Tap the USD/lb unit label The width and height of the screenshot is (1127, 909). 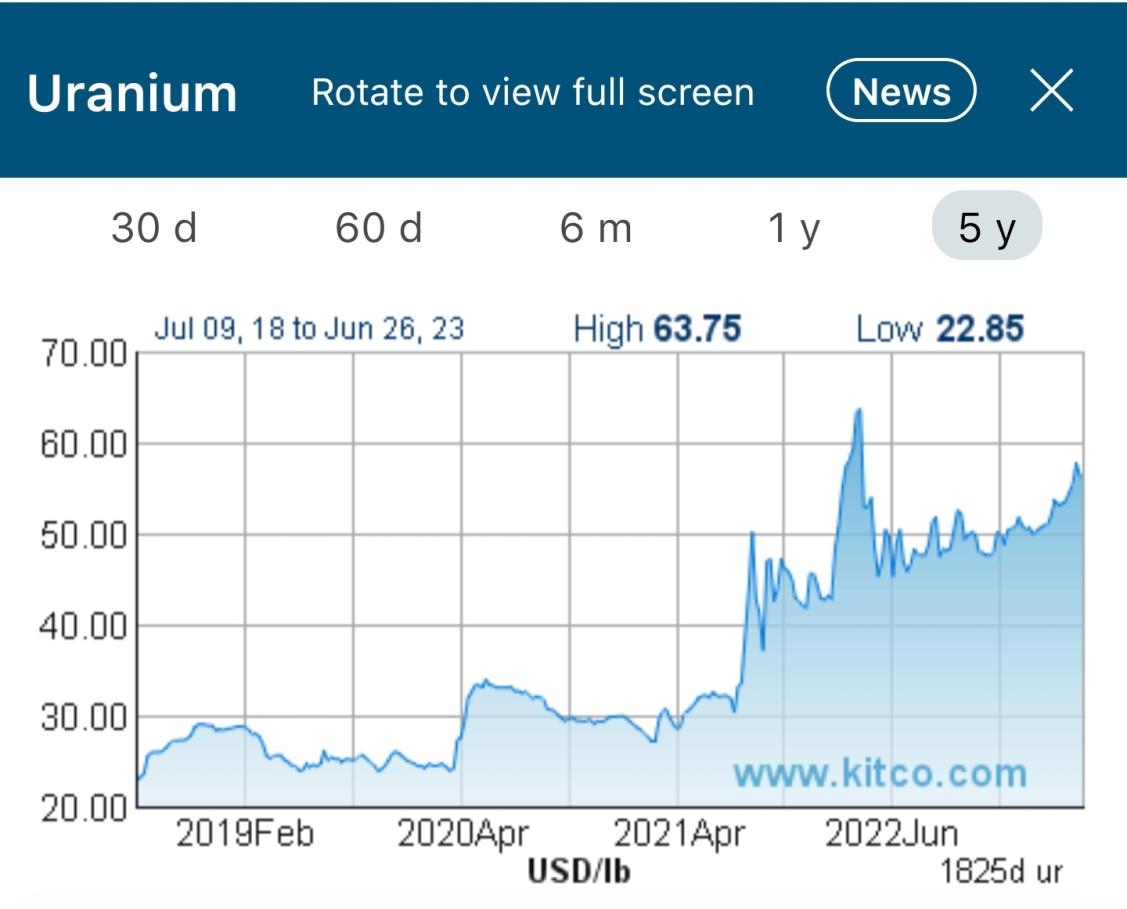tap(579, 871)
